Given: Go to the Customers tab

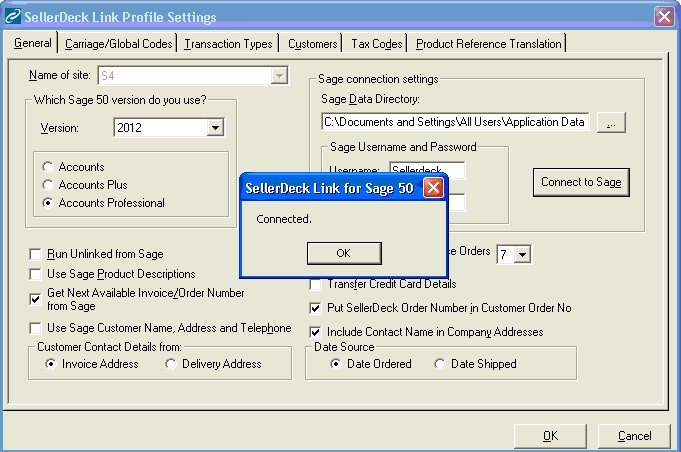Looking at the screenshot, I should point(312,44).
